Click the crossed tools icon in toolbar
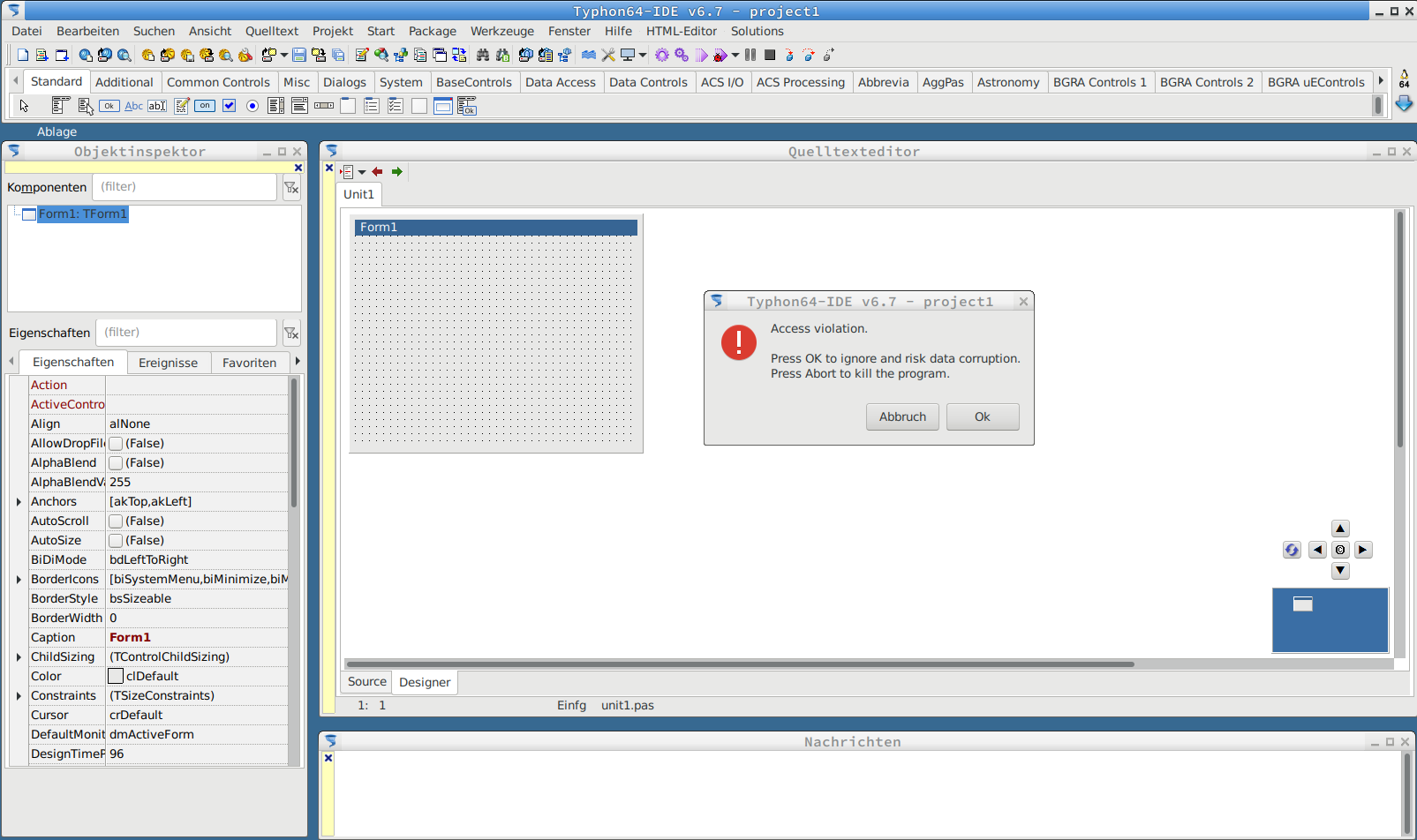The image size is (1417, 840). pyautogui.click(x=608, y=55)
